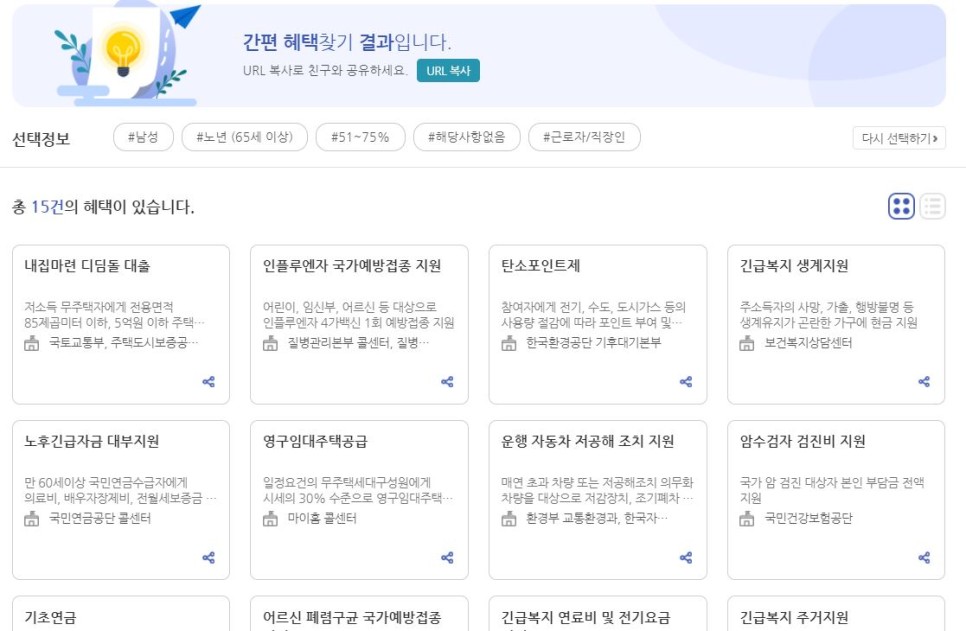Open 어르신 폐렴구균 국가예방접종 title

point(352,617)
